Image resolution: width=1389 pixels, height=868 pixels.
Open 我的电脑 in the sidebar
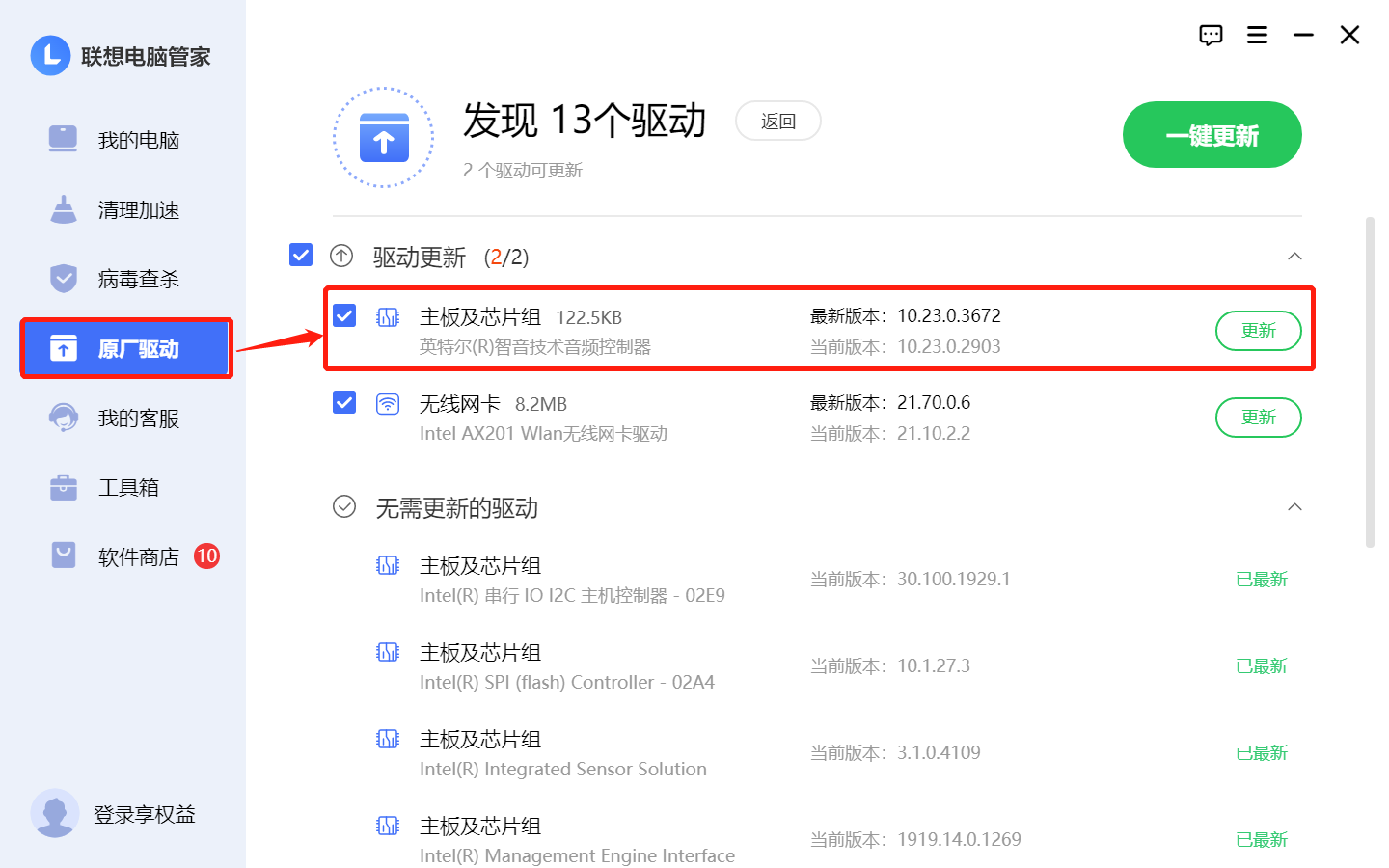(123, 140)
